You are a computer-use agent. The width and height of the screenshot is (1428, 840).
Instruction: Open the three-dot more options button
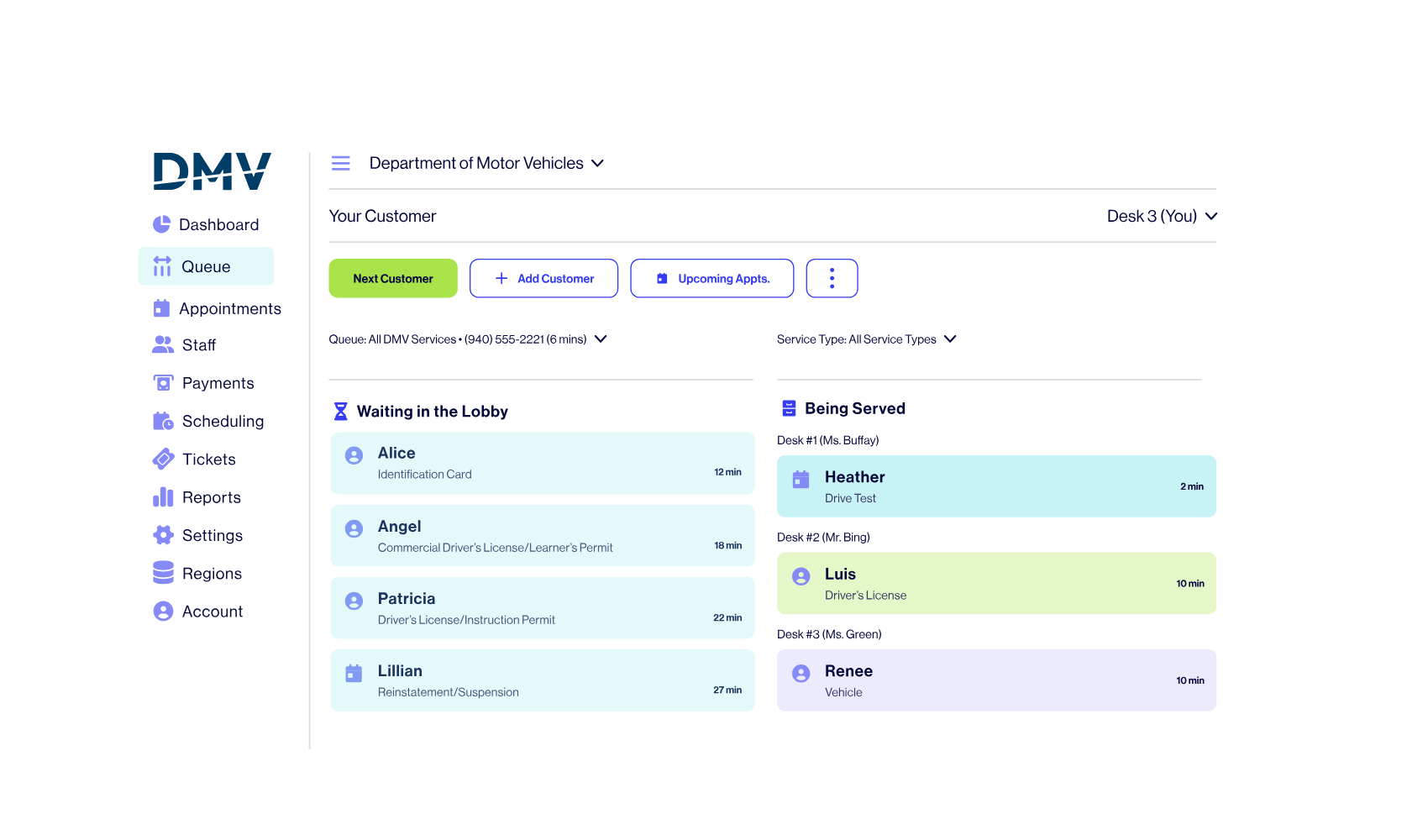(x=832, y=278)
